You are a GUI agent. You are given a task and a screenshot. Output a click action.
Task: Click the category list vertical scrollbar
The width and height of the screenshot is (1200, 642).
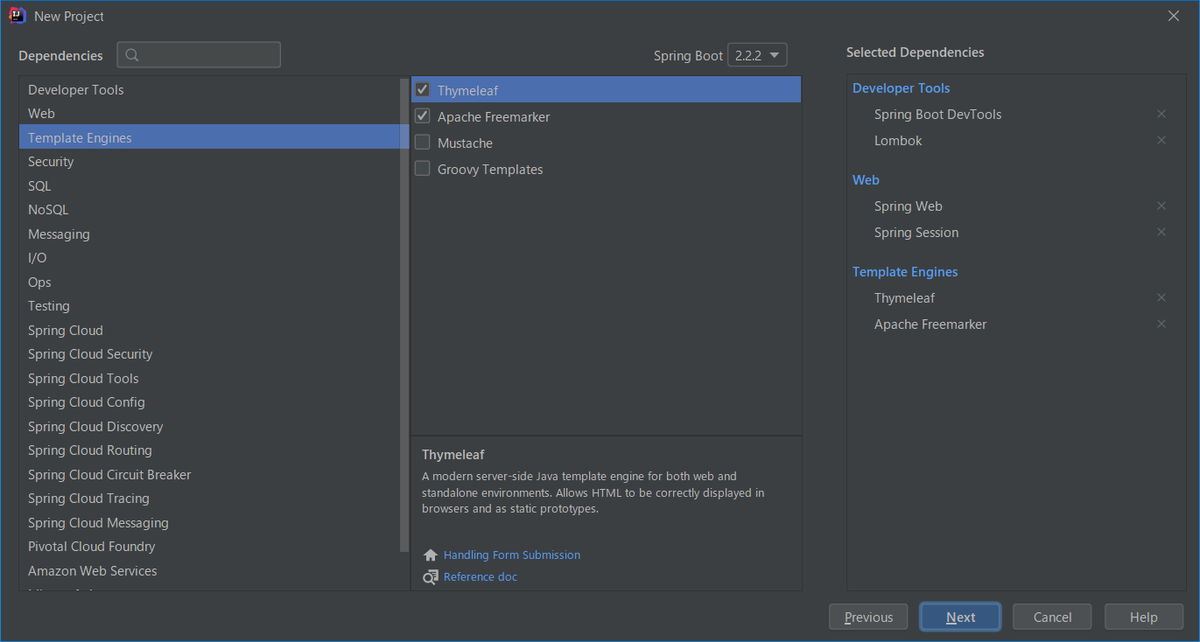(x=404, y=315)
